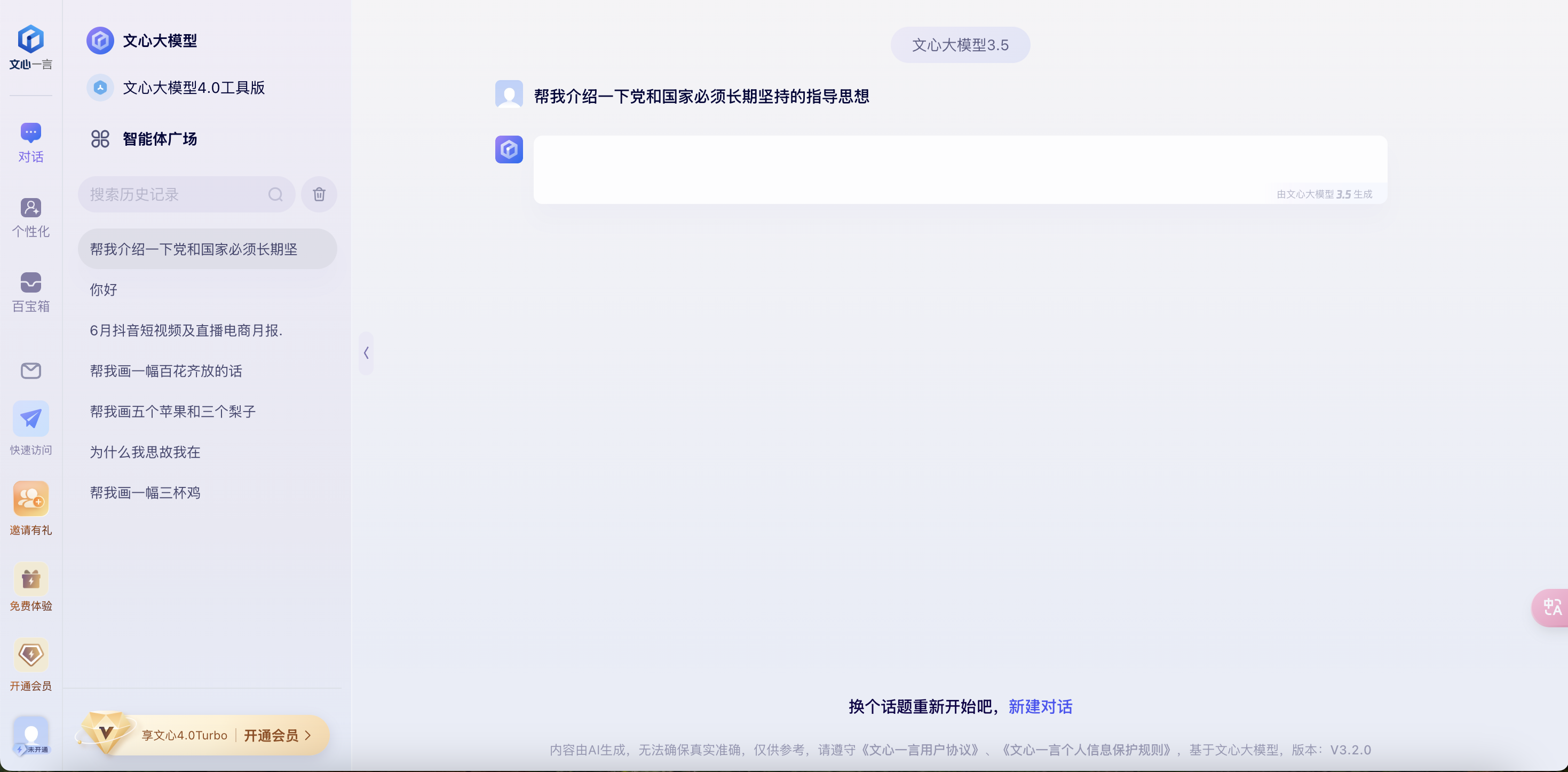Click the floating translate icon
This screenshot has height=772, width=1568.
tap(1551, 607)
